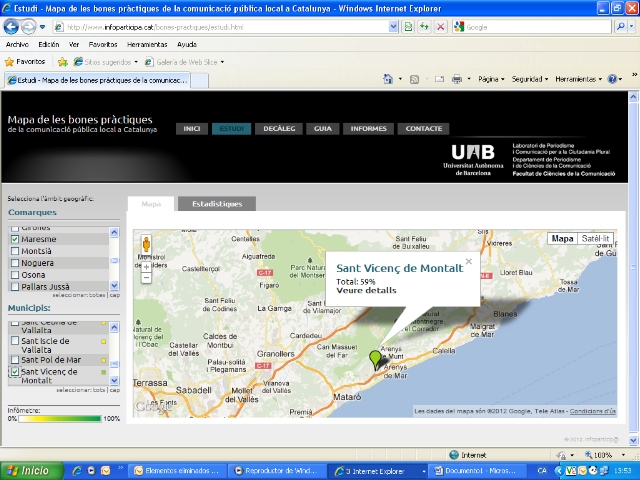Click the Print icon

pyautogui.click(x=457, y=79)
